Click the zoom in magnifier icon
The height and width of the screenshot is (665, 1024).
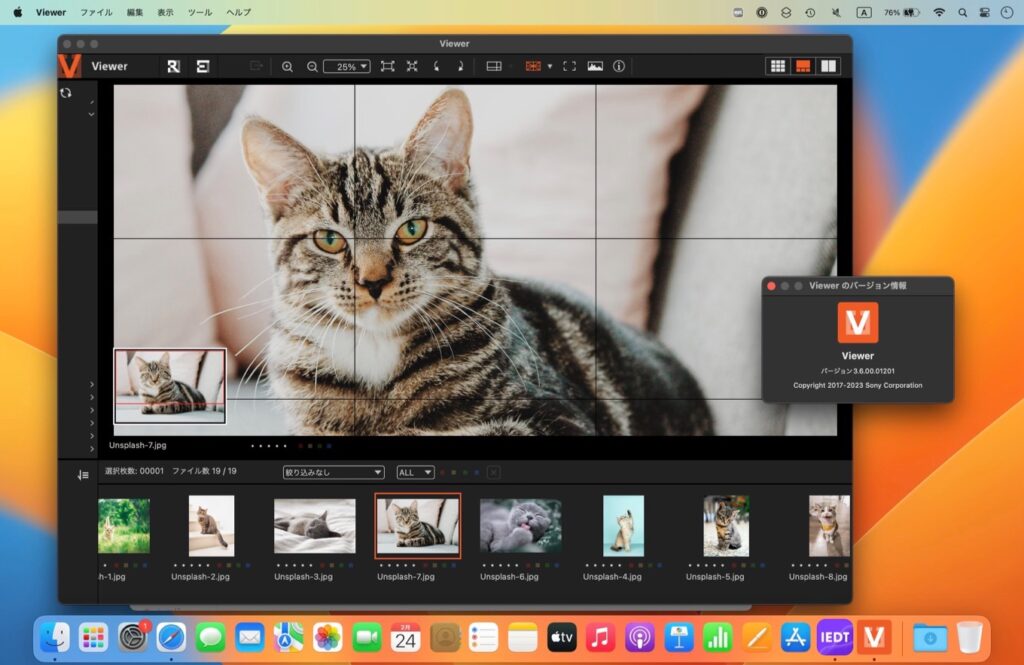pyautogui.click(x=288, y=66)
